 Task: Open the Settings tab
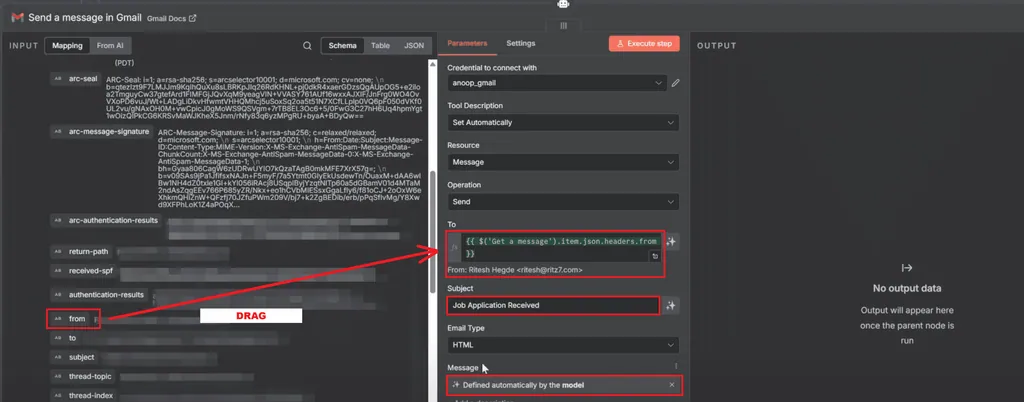coord(520,43)
